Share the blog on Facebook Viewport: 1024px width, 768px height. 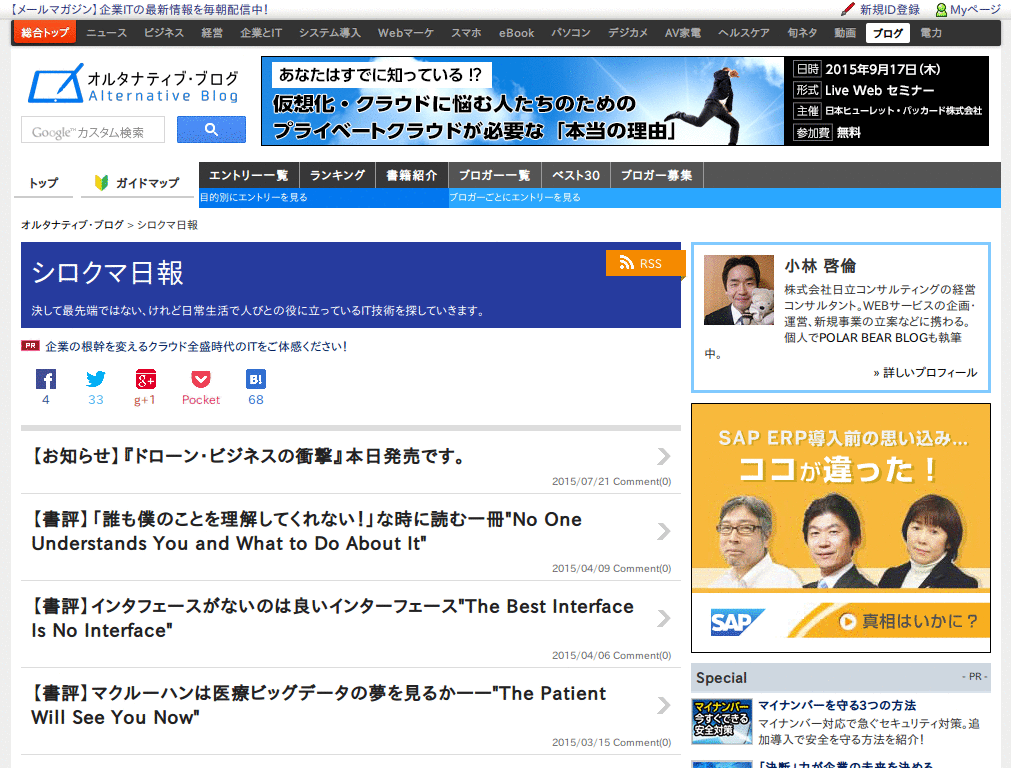coord(46,379)
